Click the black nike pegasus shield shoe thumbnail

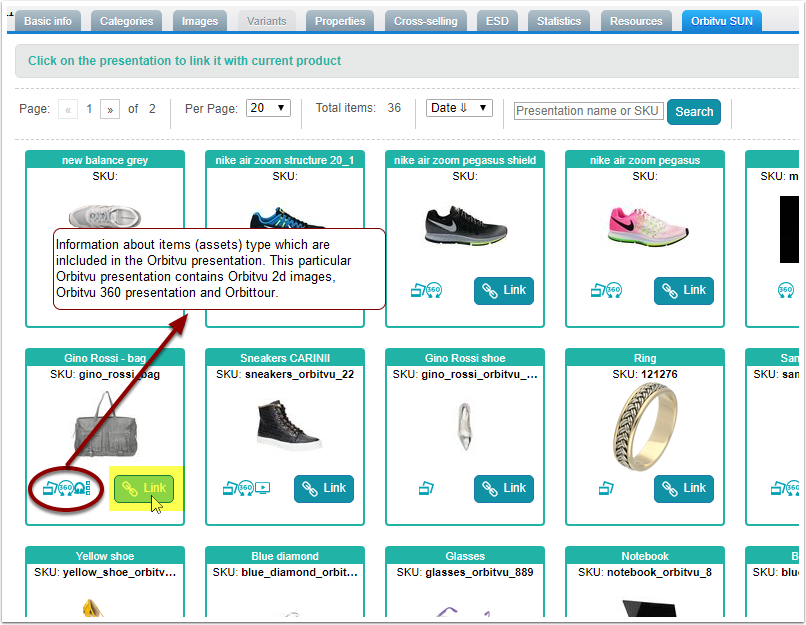tap(466, 225)
